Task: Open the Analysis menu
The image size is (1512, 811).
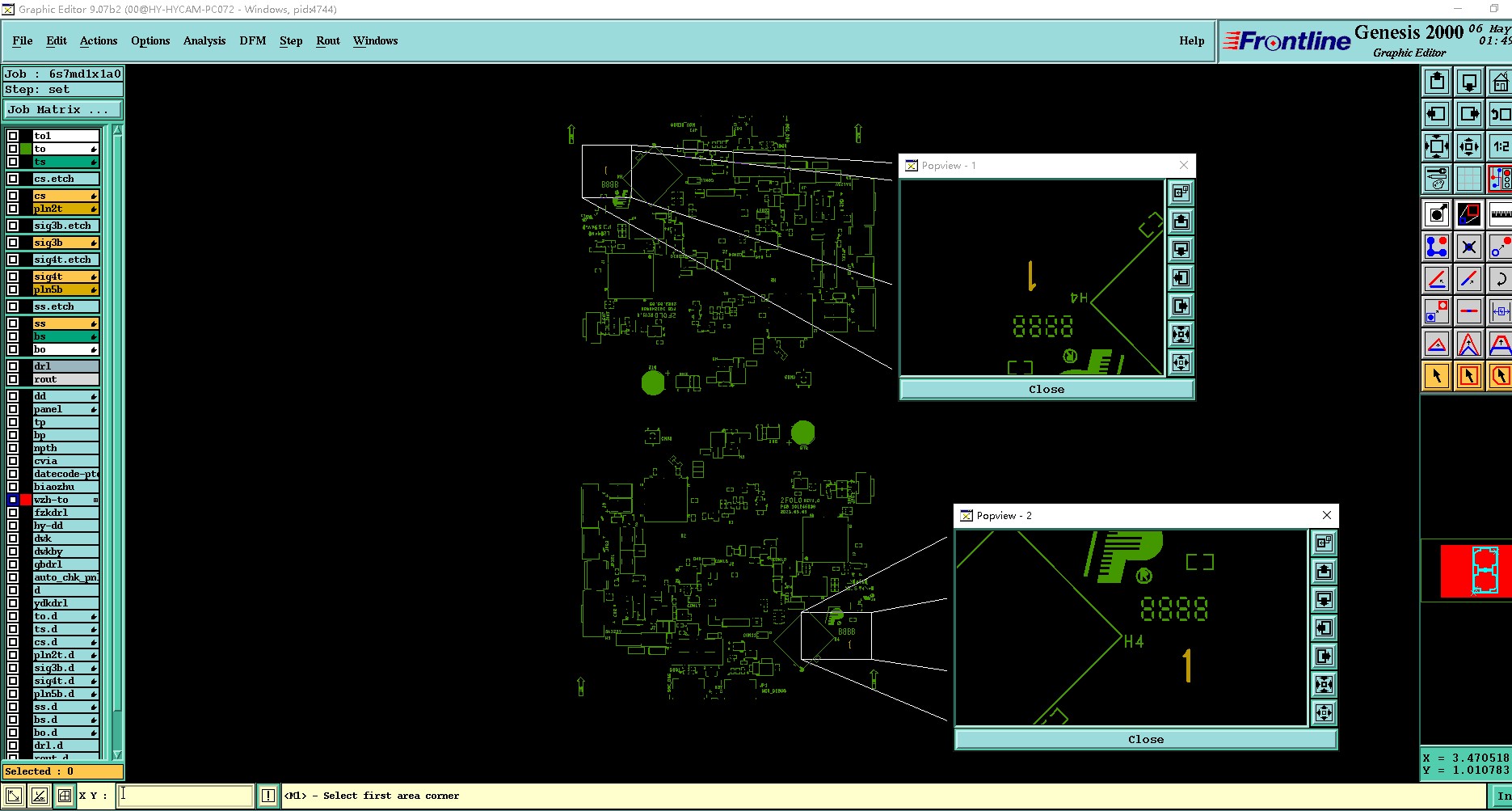Action: click(x=204, y=40)
